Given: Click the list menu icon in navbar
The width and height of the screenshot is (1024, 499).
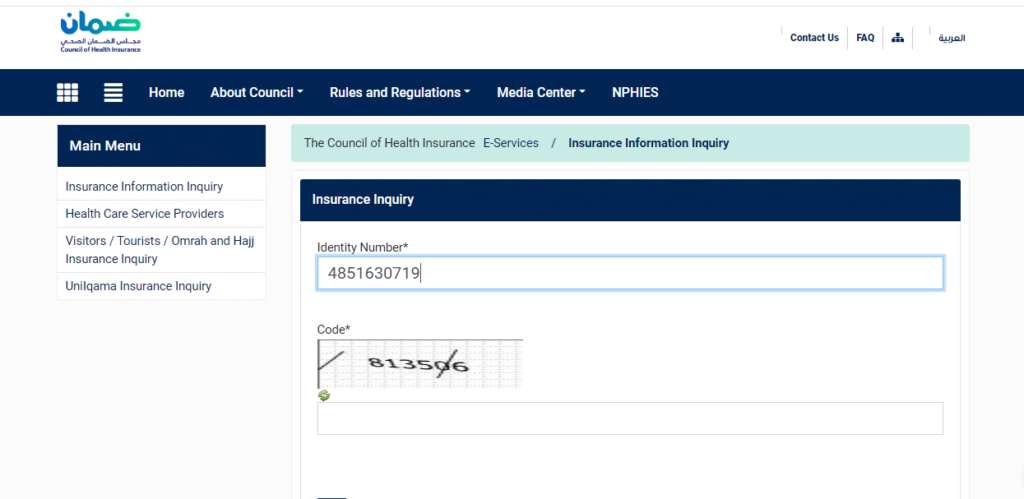Looking at the screenshot, I should pos(113,93).
